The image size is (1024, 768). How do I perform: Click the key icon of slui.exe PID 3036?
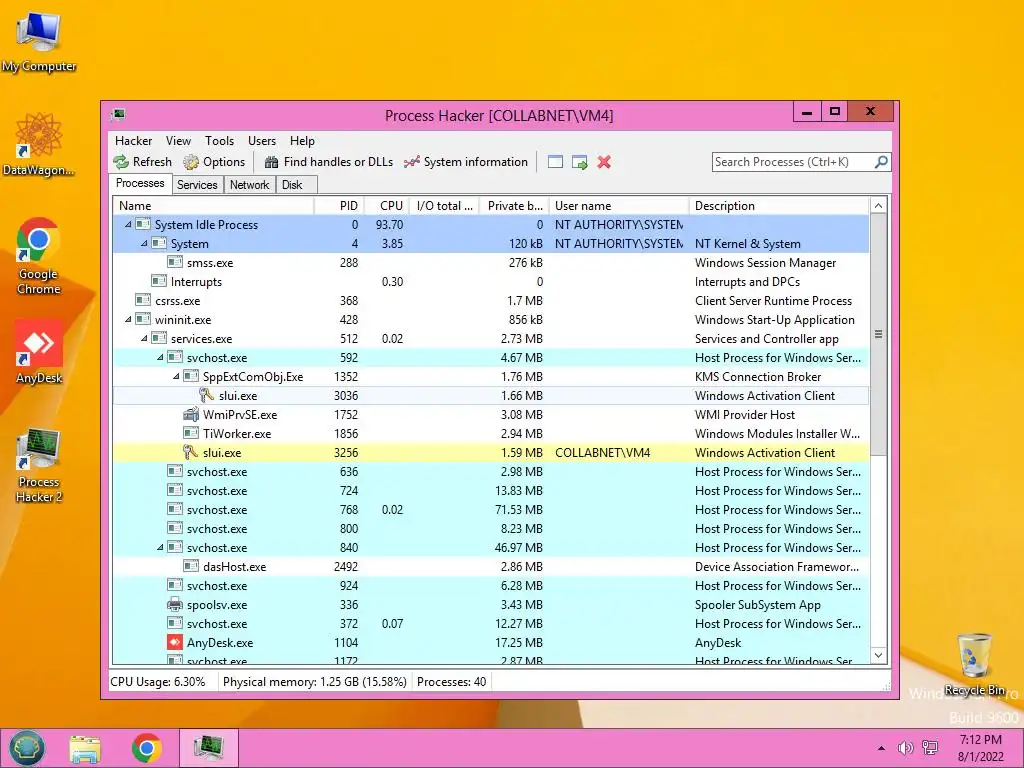(x=206, y=395)
